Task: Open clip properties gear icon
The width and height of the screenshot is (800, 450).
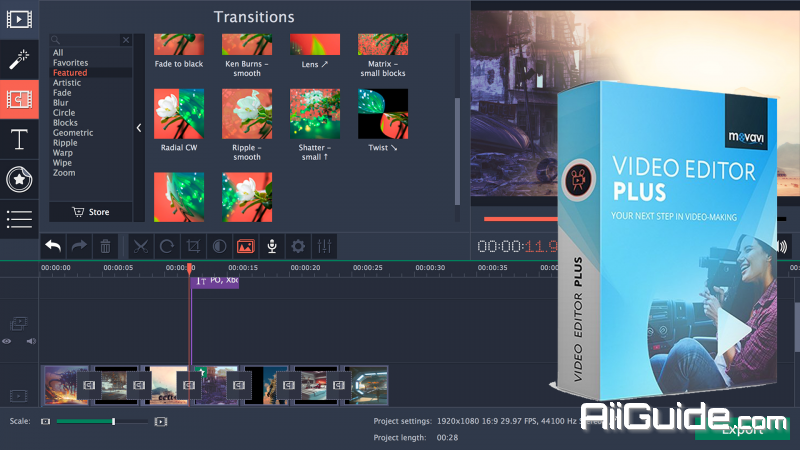Action: tap(298, 246)
